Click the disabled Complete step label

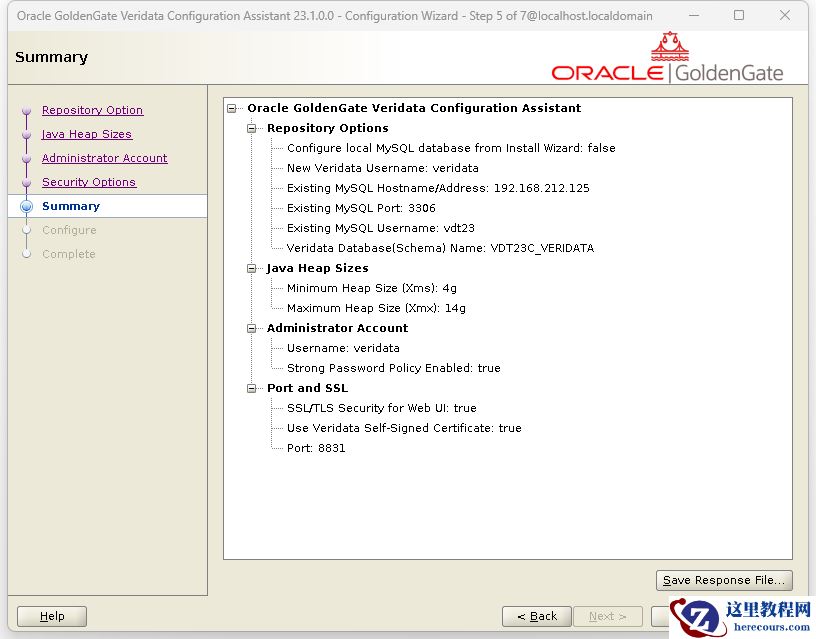click(x=69, y=254)
